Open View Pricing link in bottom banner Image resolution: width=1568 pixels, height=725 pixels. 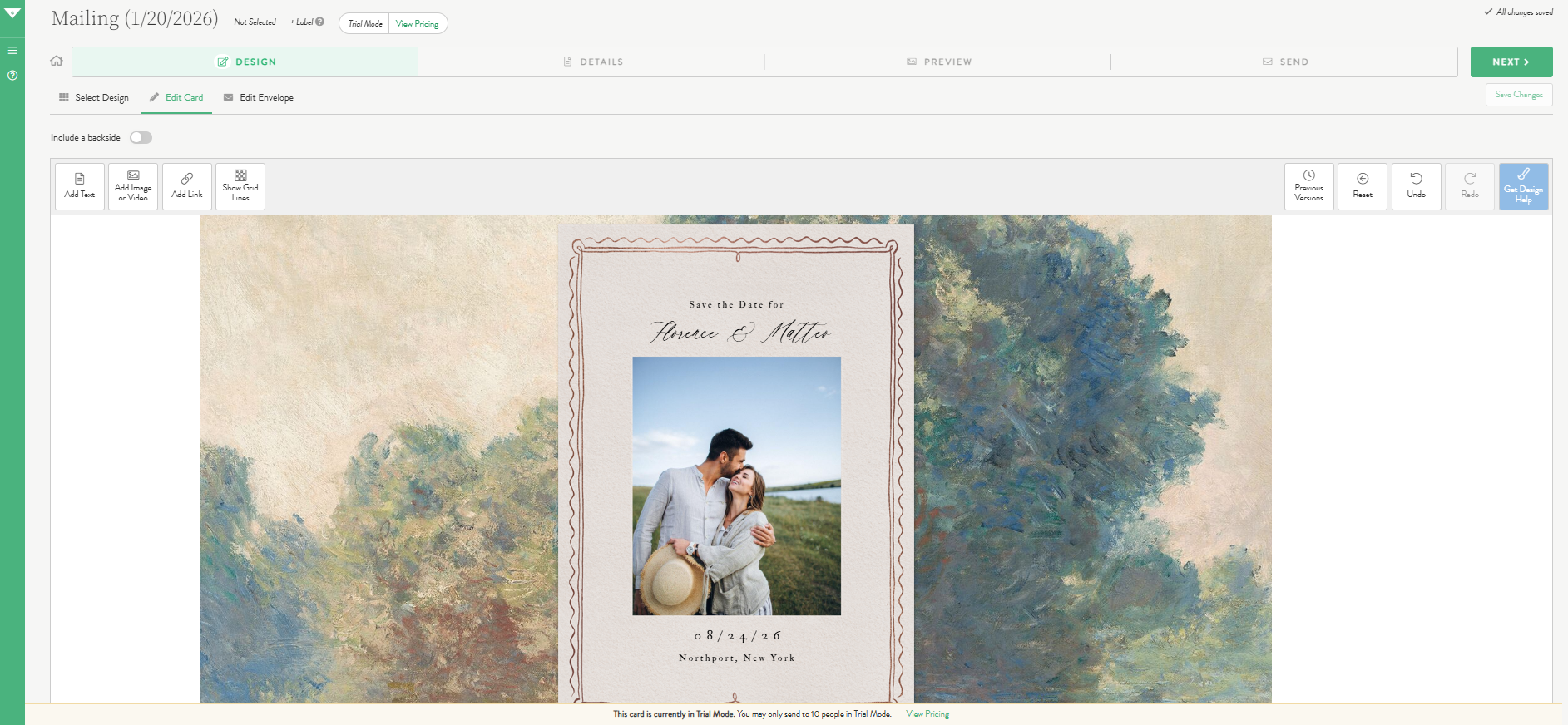pyautogui.click(x=927, y=714)
